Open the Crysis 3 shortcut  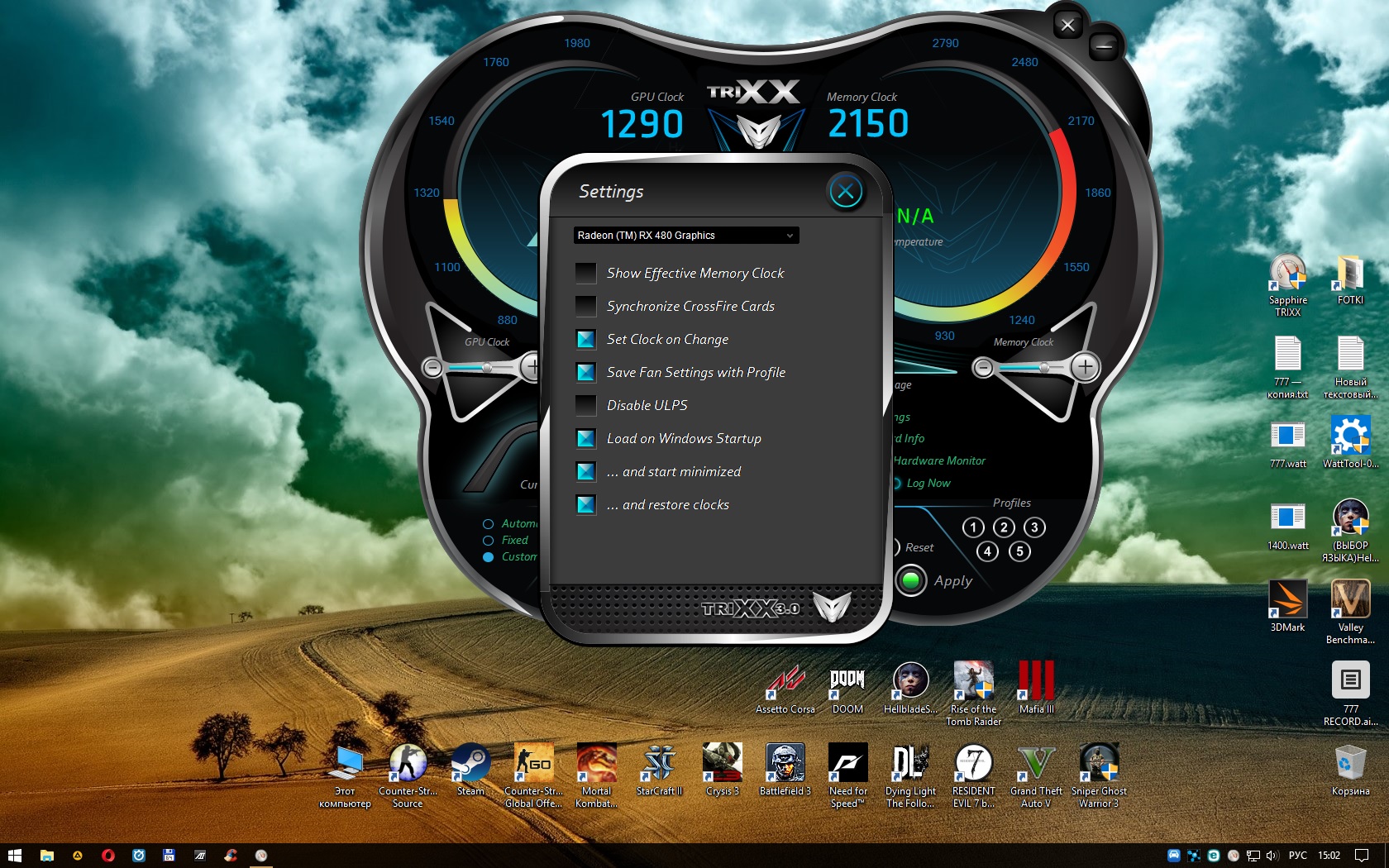click(722, 770)
